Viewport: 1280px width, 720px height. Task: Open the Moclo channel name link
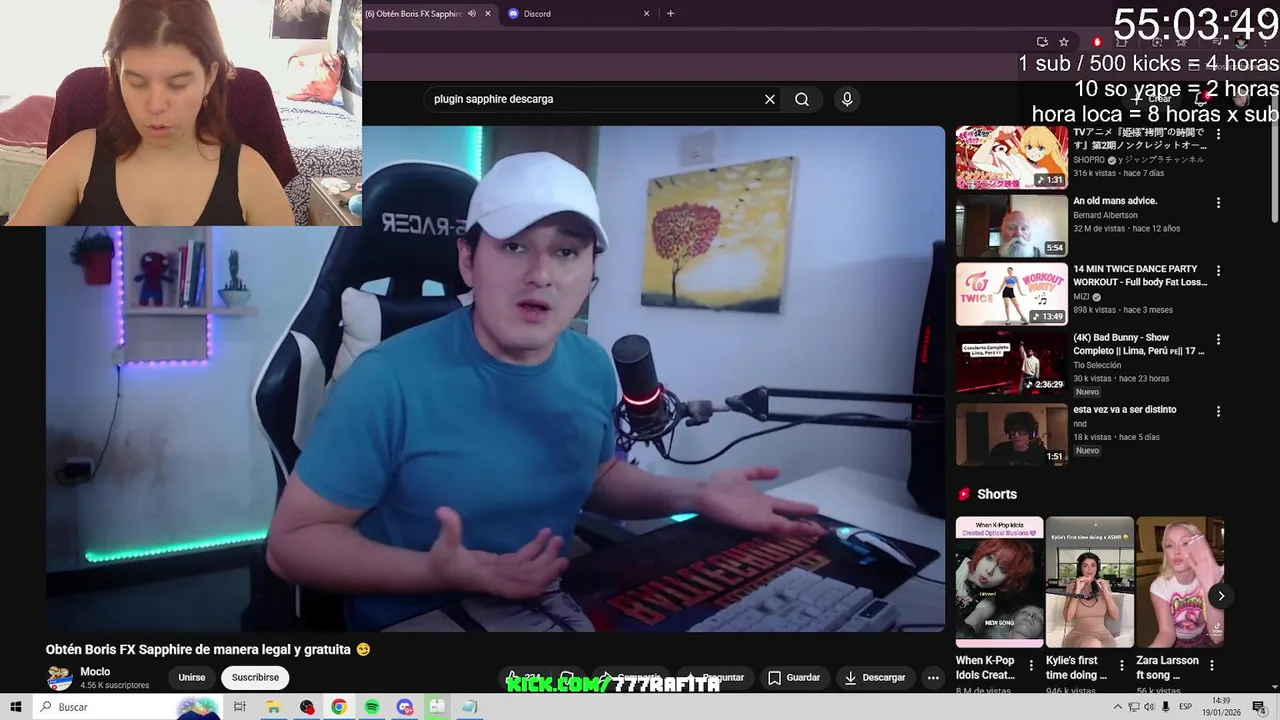(95, 672)
